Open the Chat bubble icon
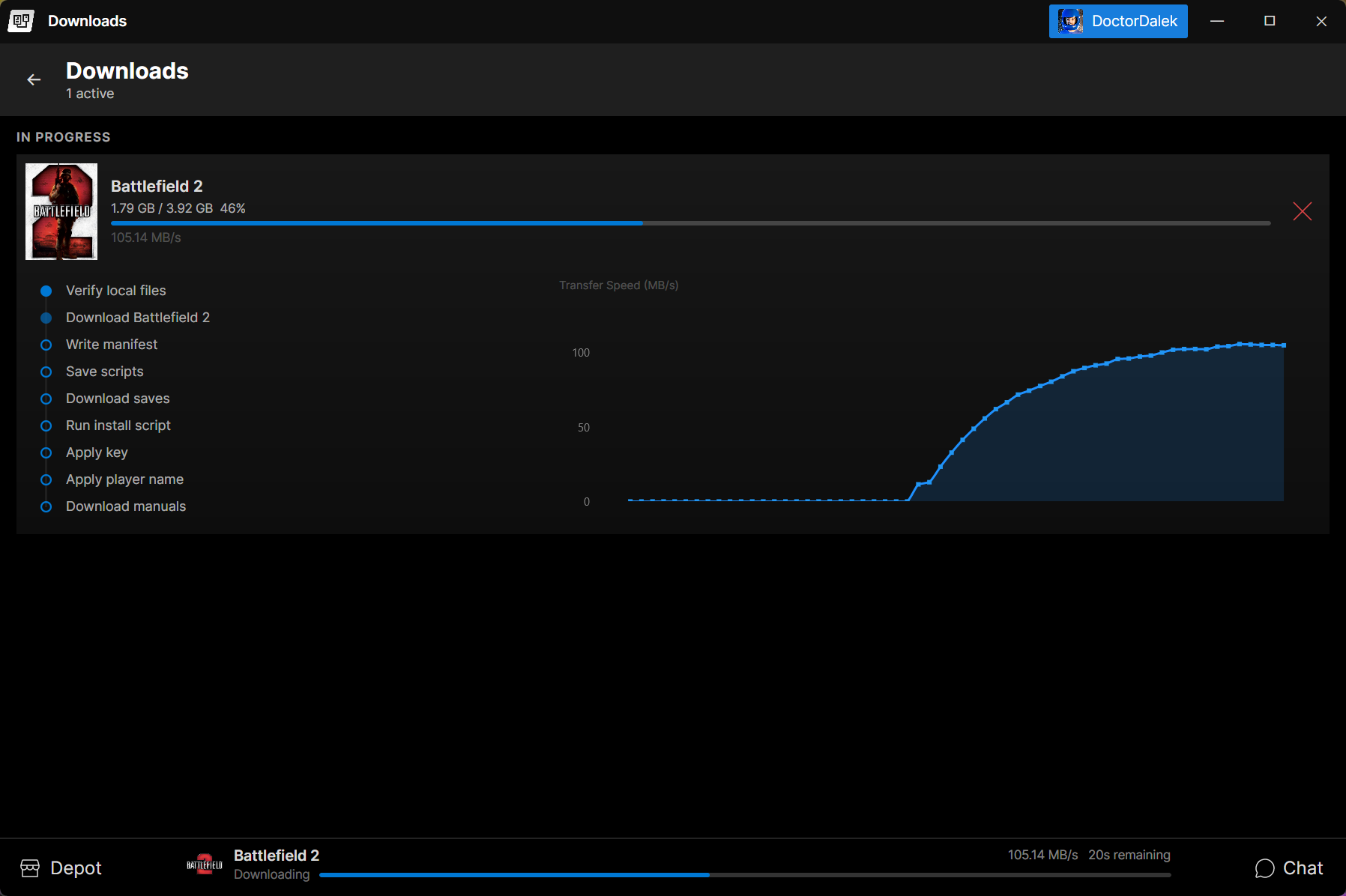The width and height of the screenshot is (1346, 896). click(1264, 868)
